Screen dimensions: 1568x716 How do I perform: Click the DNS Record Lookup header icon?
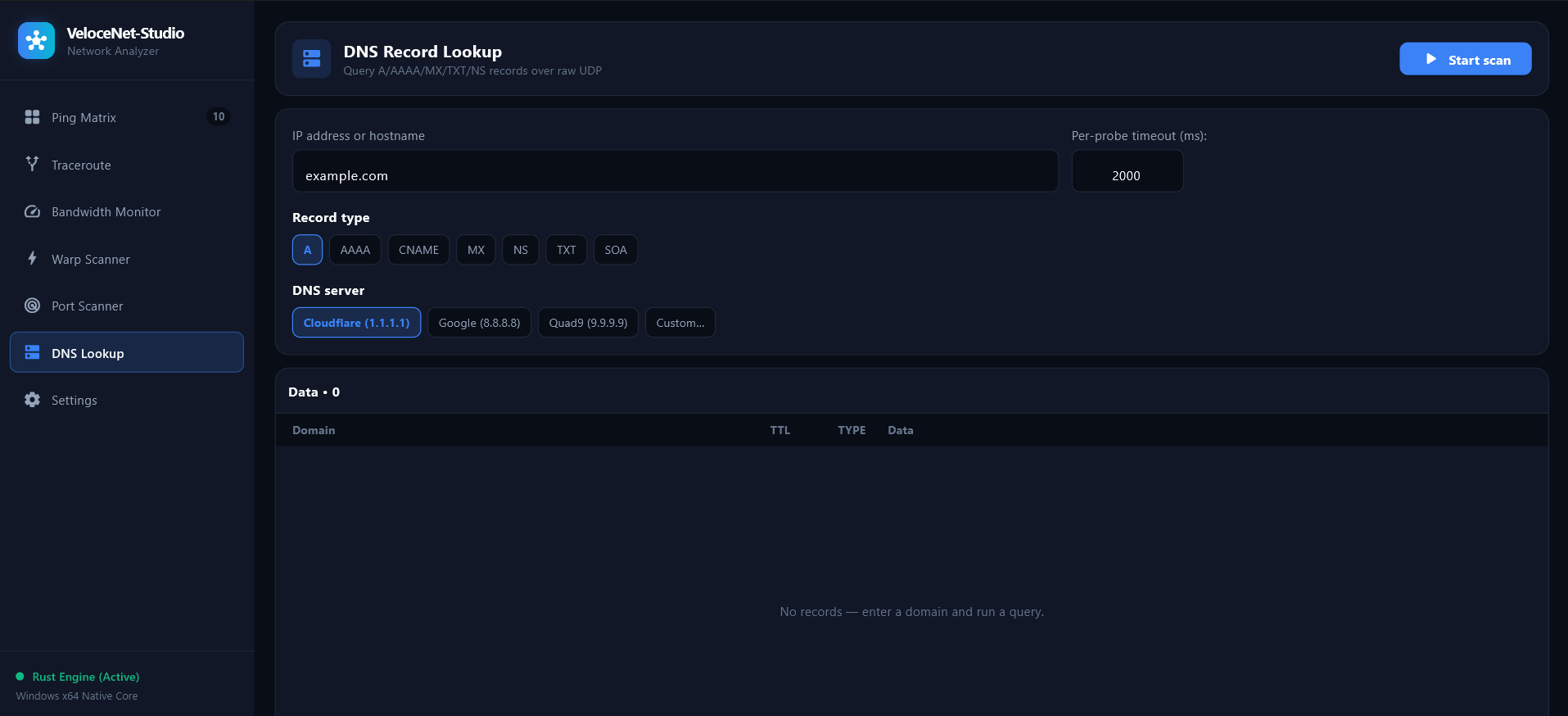311,58
